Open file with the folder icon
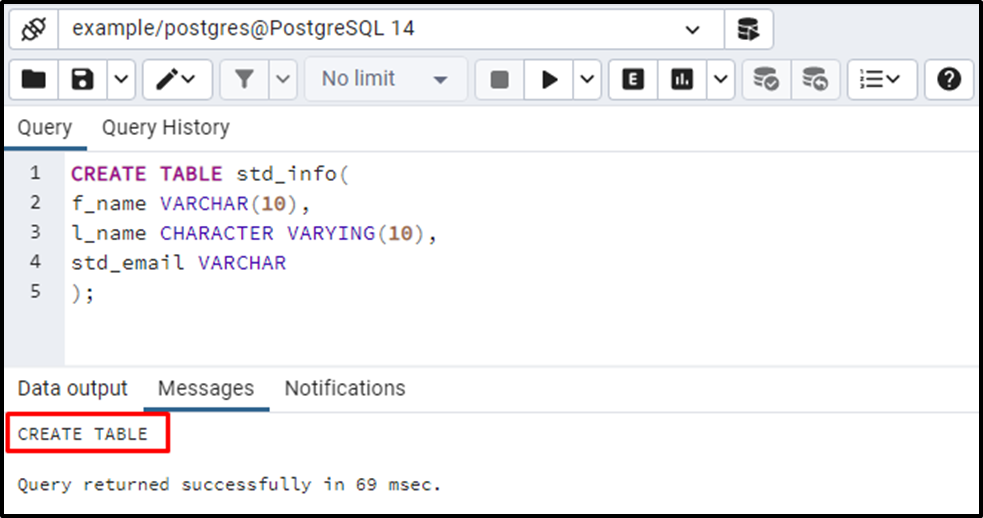 click(34, 80)
